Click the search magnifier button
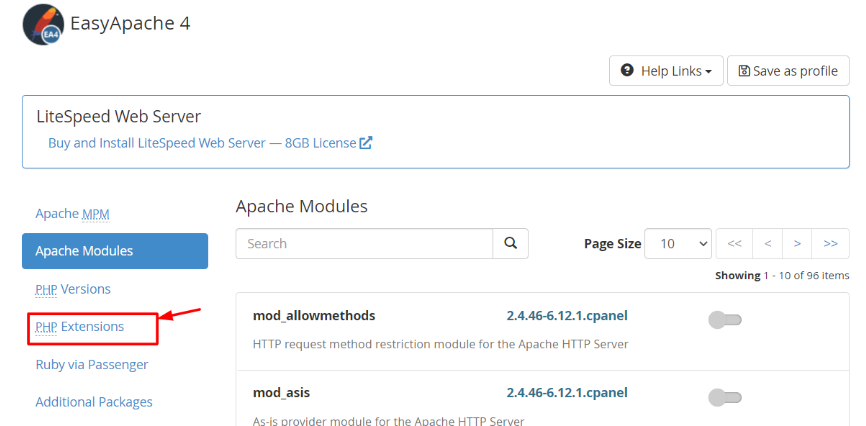 pyautogui.click(x=510, y=244)
